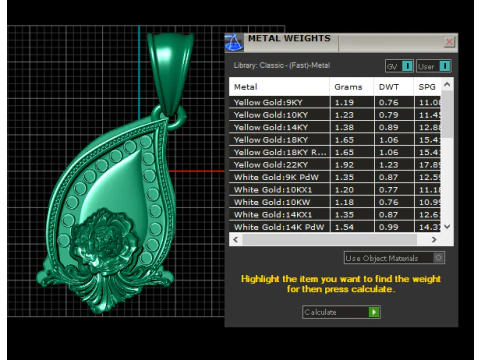The height and width of the screenshot is (360, 480).
Task: Click the 1.54 grams value
Action: [344, 227]
